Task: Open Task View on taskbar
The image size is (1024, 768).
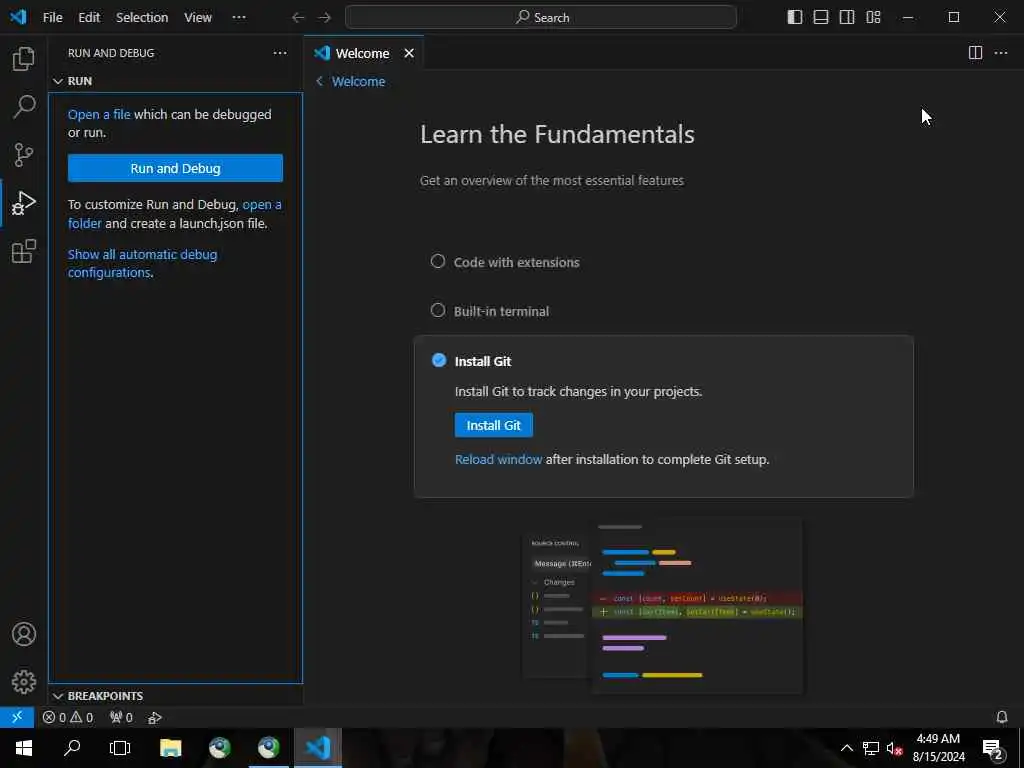Action: coord(120,748)
